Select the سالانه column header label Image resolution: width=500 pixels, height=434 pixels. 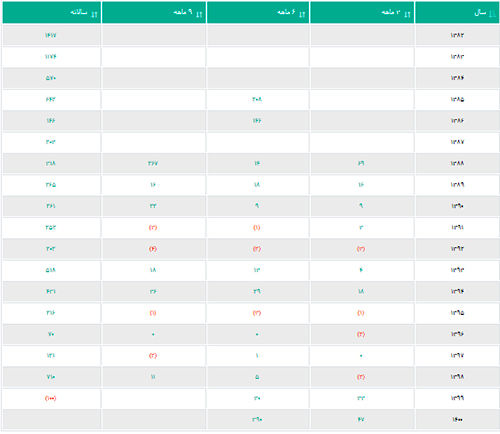point(79,12)
